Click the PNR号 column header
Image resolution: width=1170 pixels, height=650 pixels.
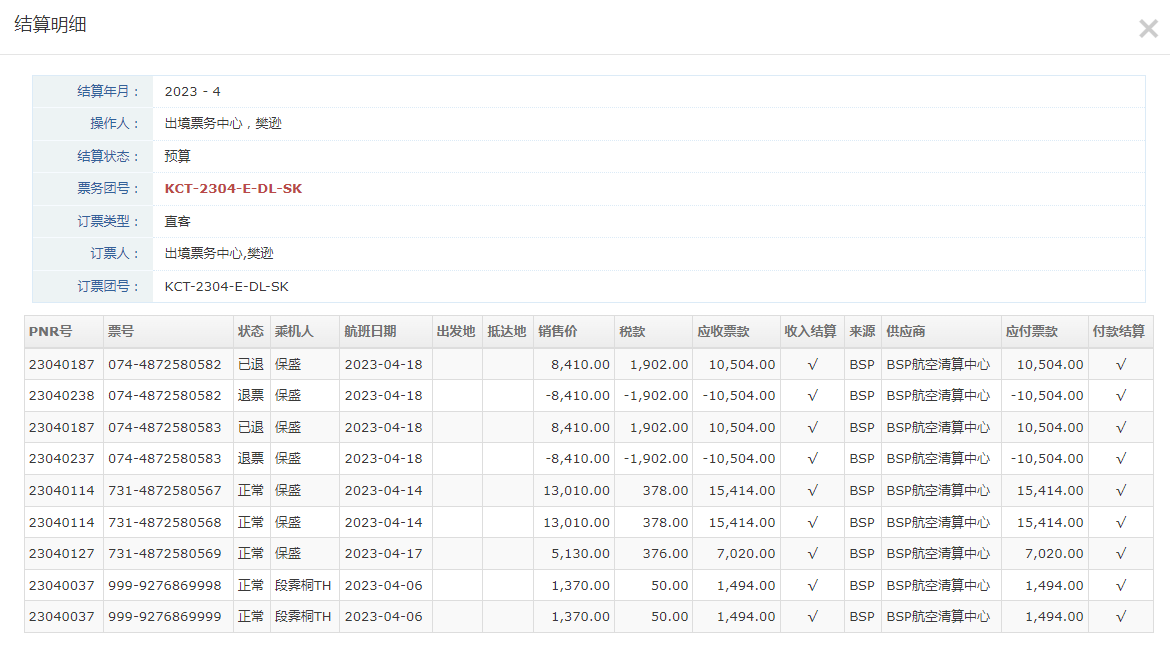point(50,332)
